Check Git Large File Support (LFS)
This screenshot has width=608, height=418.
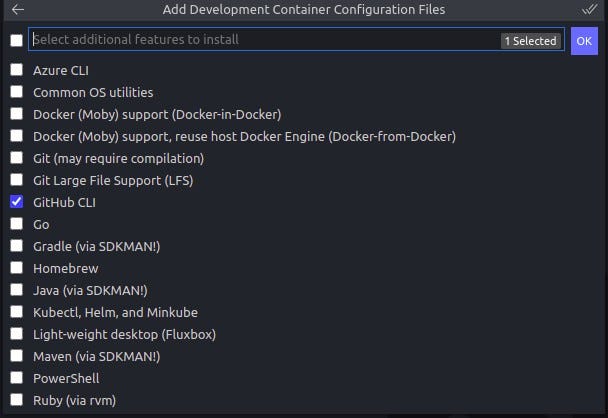[x=16, y=180]
